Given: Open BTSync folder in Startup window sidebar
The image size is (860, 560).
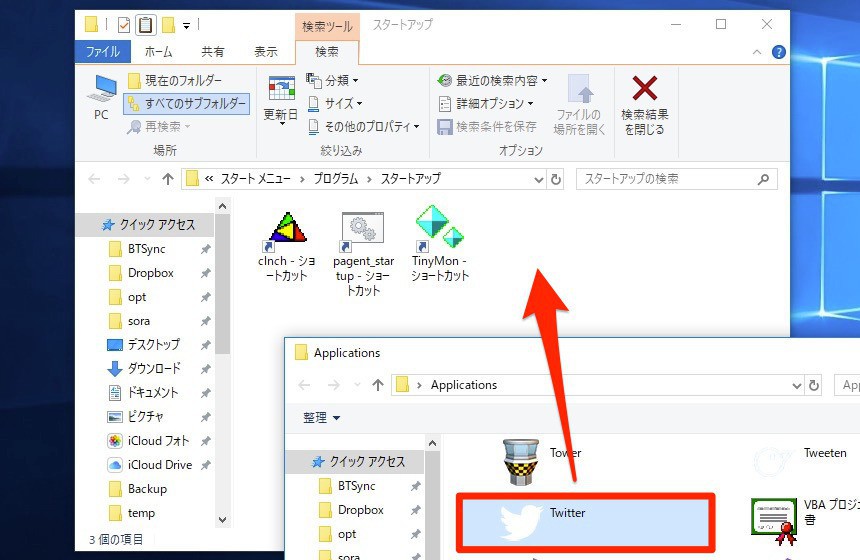Looking at the screenshot, I should coord(146,249).
